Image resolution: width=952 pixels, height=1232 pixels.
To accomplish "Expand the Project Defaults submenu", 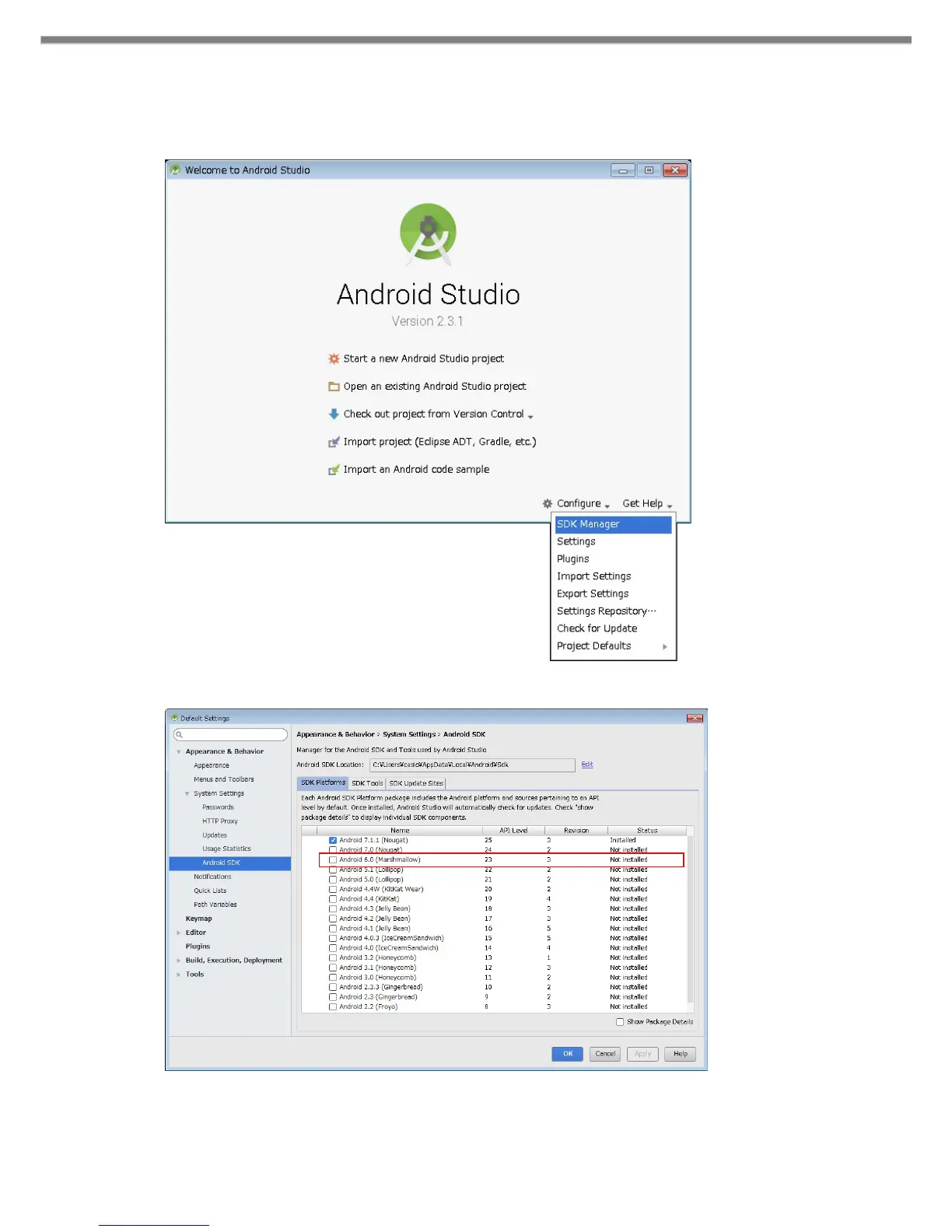I will point(665,646).
